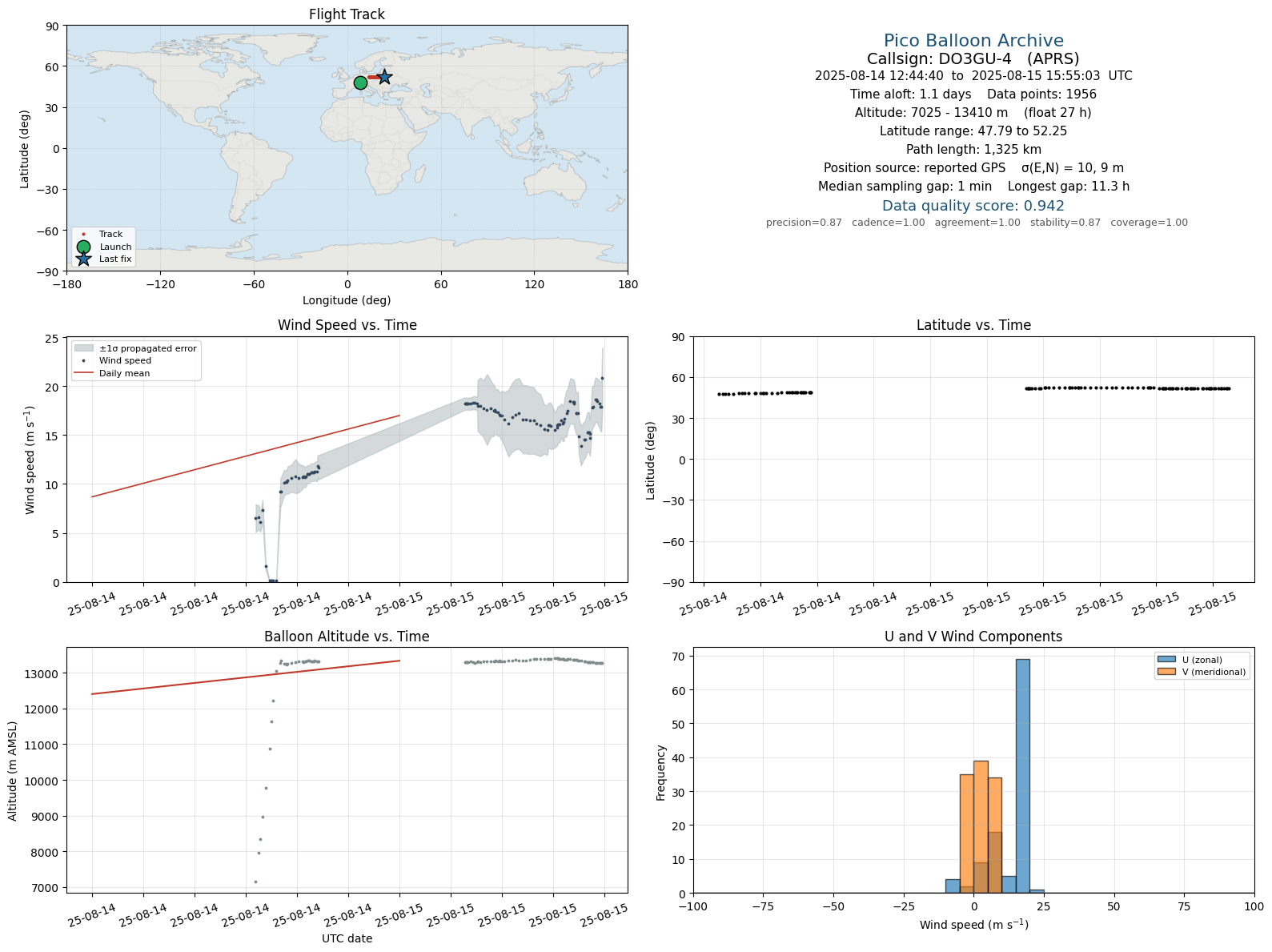Click the "−100" histogram tick label
Viewport: 1272px width, 952px height.
pyautogui.click(x=693, y=906)
